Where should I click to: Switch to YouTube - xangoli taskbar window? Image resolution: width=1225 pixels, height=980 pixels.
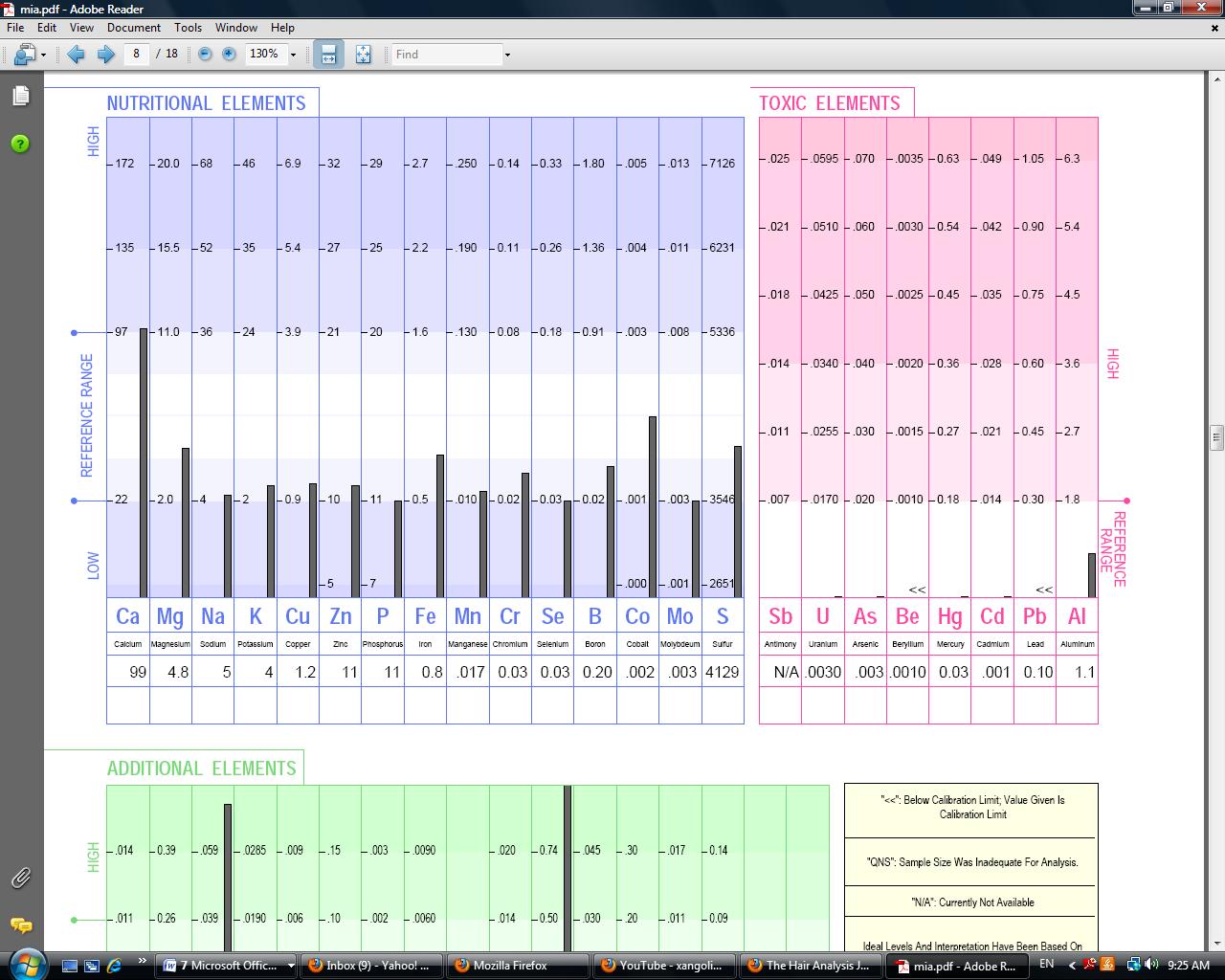(x=664, y=966)
